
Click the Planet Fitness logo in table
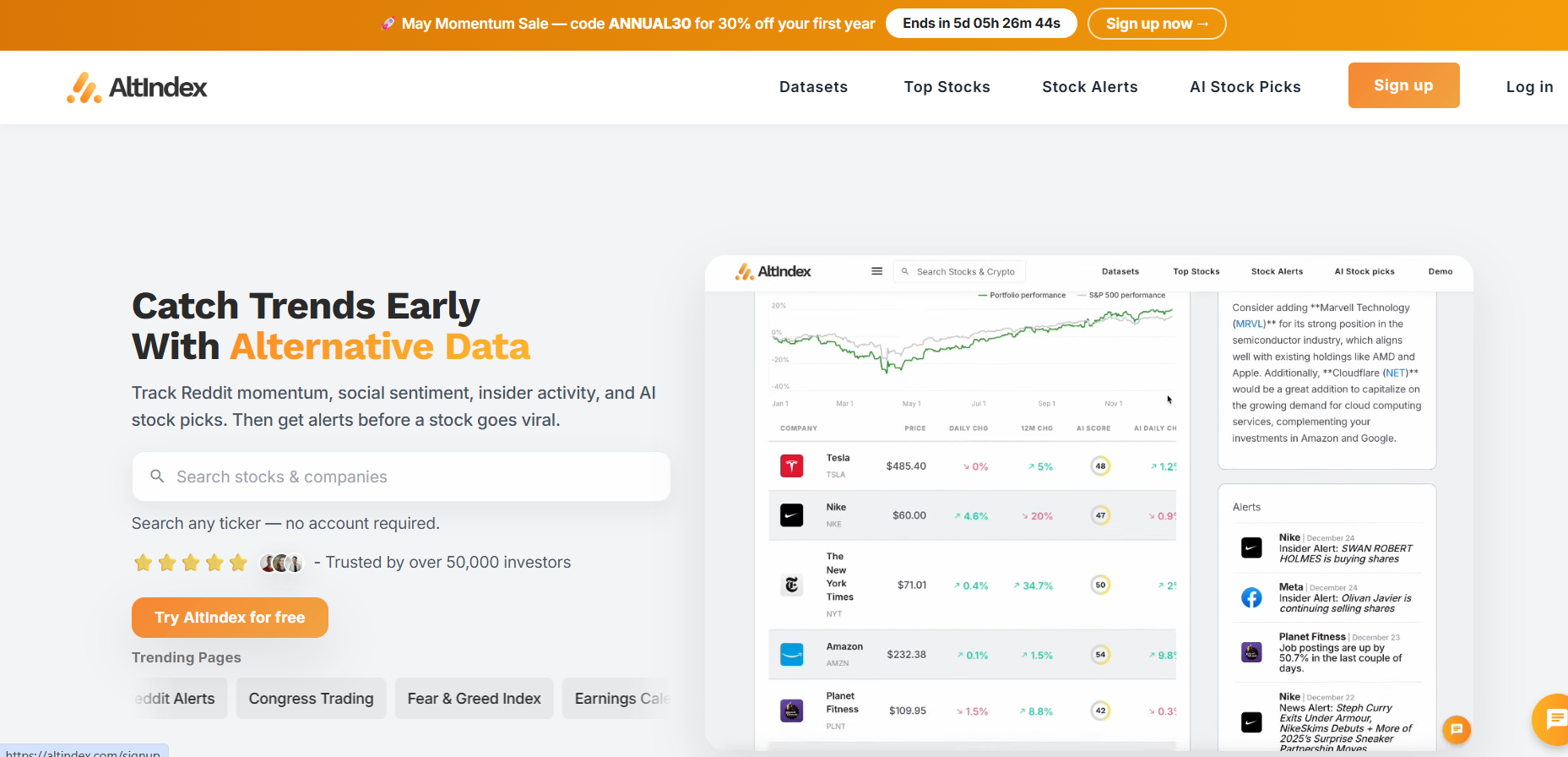point(791,711)
